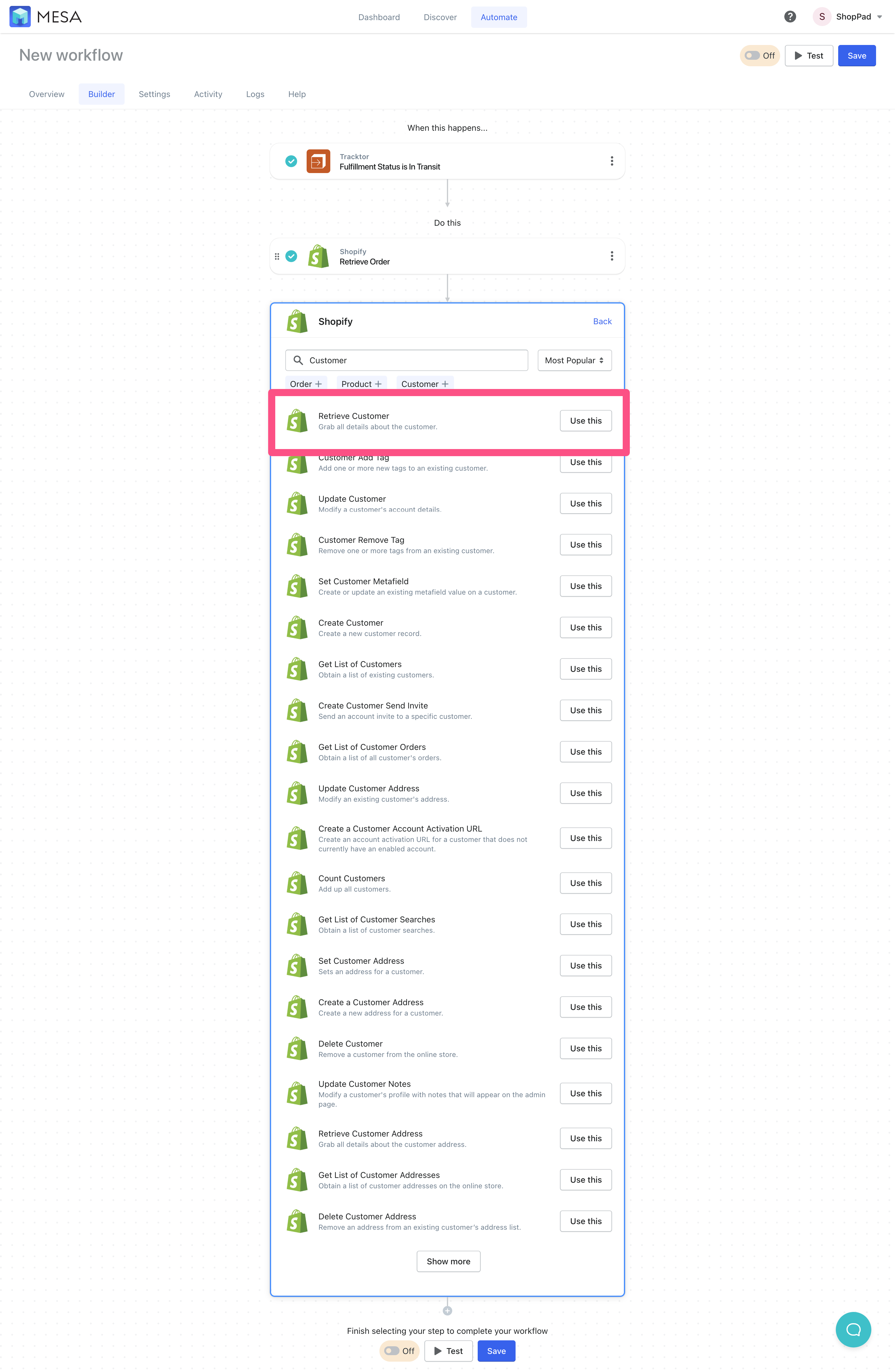
Task: Open the help question mark icon
Action: pos(790,17)
